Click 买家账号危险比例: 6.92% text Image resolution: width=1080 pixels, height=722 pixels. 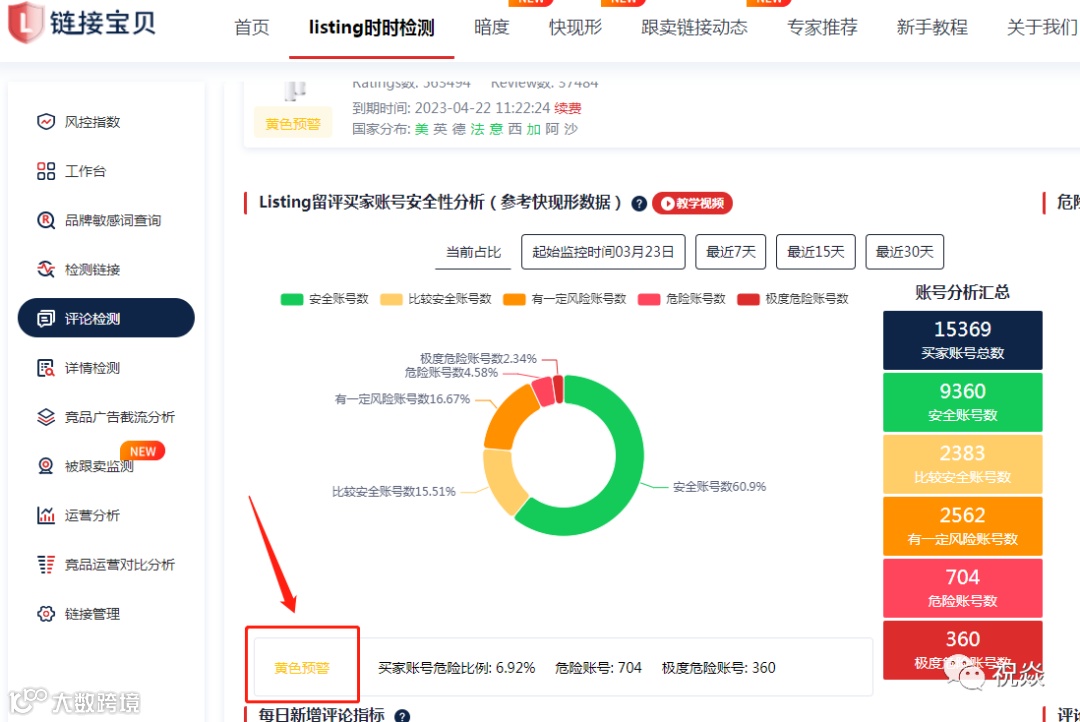[x=457, y=668]
